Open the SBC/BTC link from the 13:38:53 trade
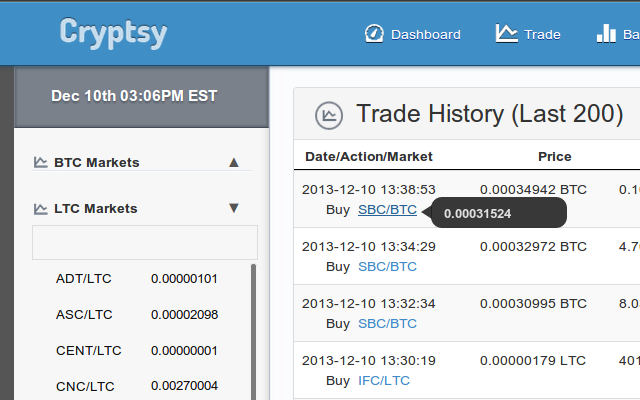 click(387, 210)
